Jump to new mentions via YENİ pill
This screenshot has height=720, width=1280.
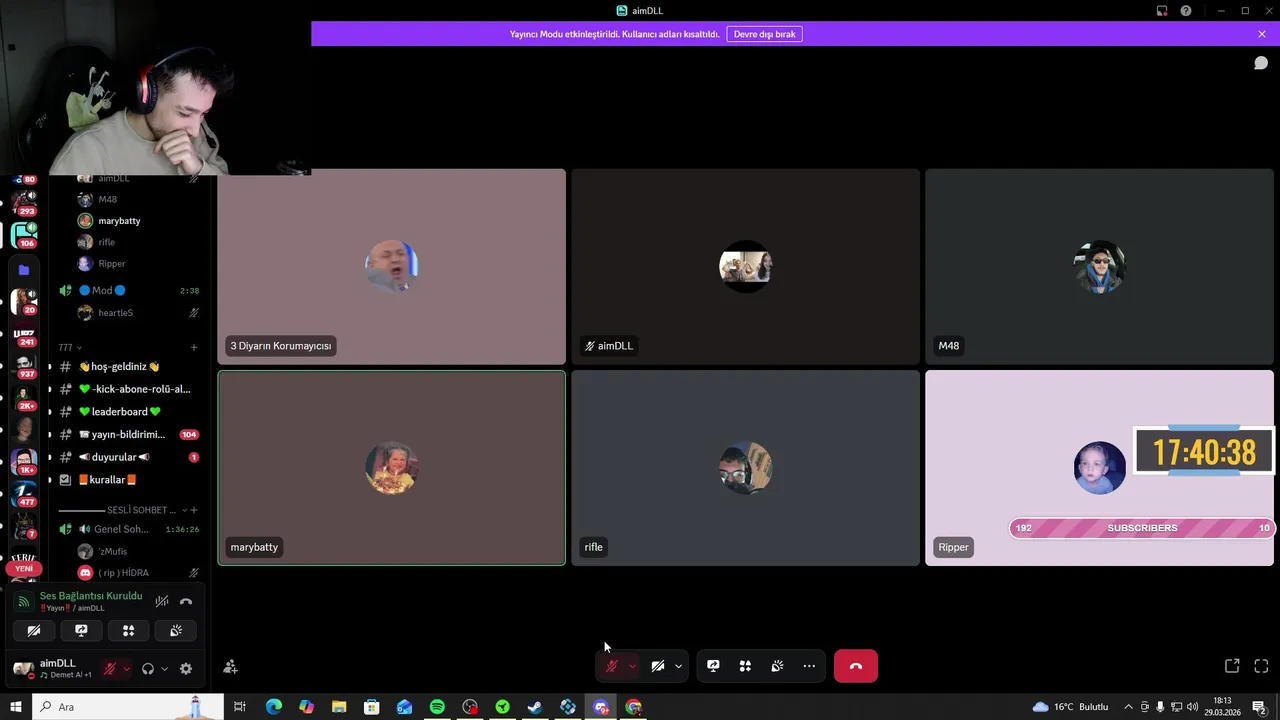coord(24,568)
